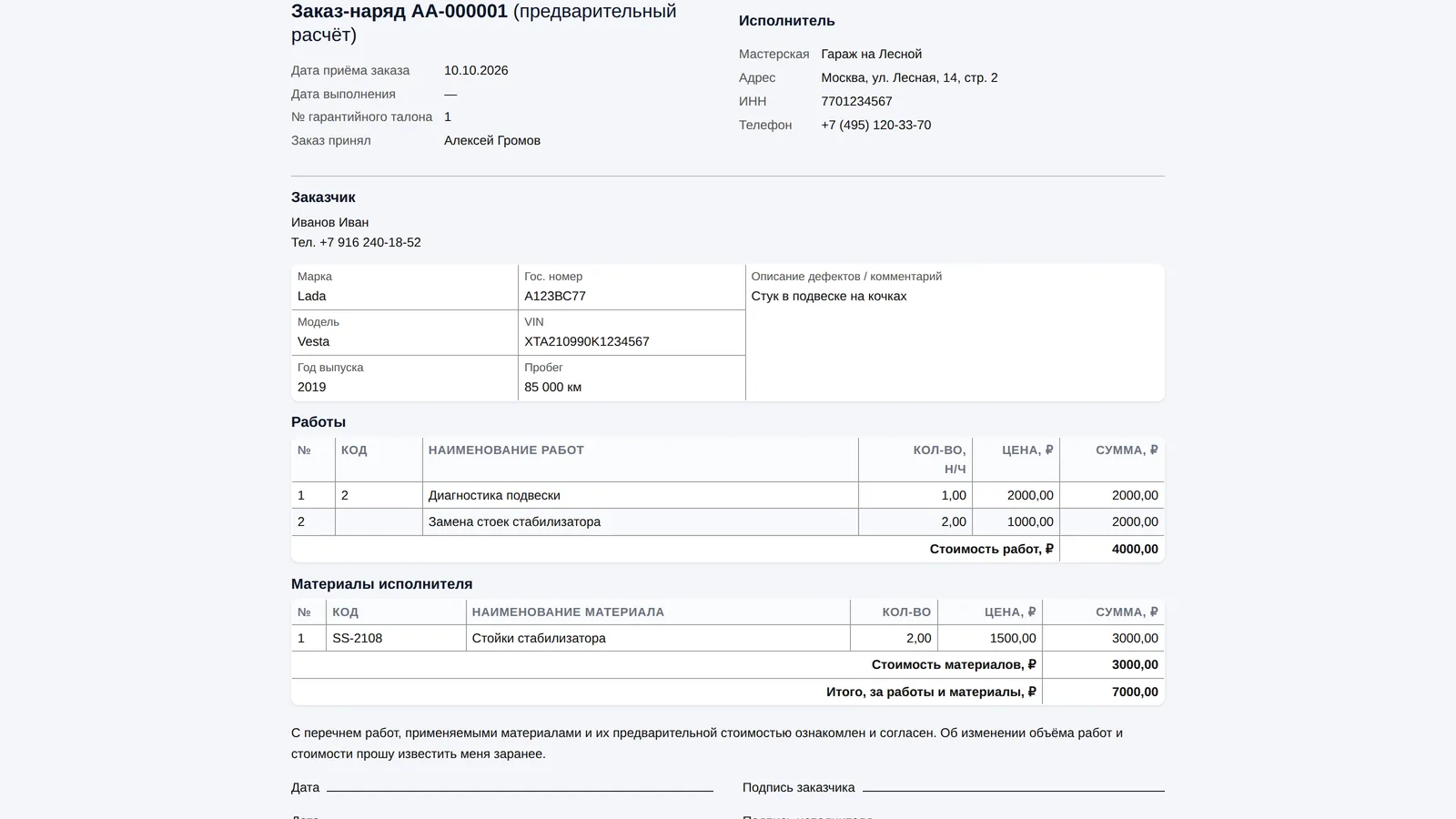Select the VIN "XTA210990K1234567"
The image size is (1456, 819).
587,341
